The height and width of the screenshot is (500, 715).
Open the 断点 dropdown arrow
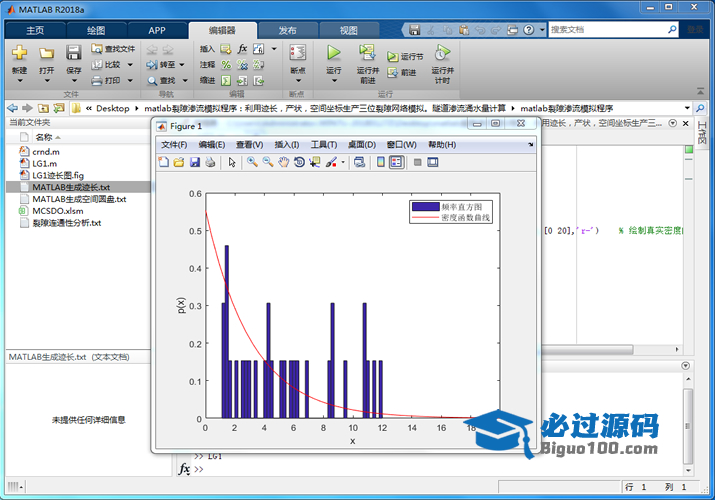point(298,81)
